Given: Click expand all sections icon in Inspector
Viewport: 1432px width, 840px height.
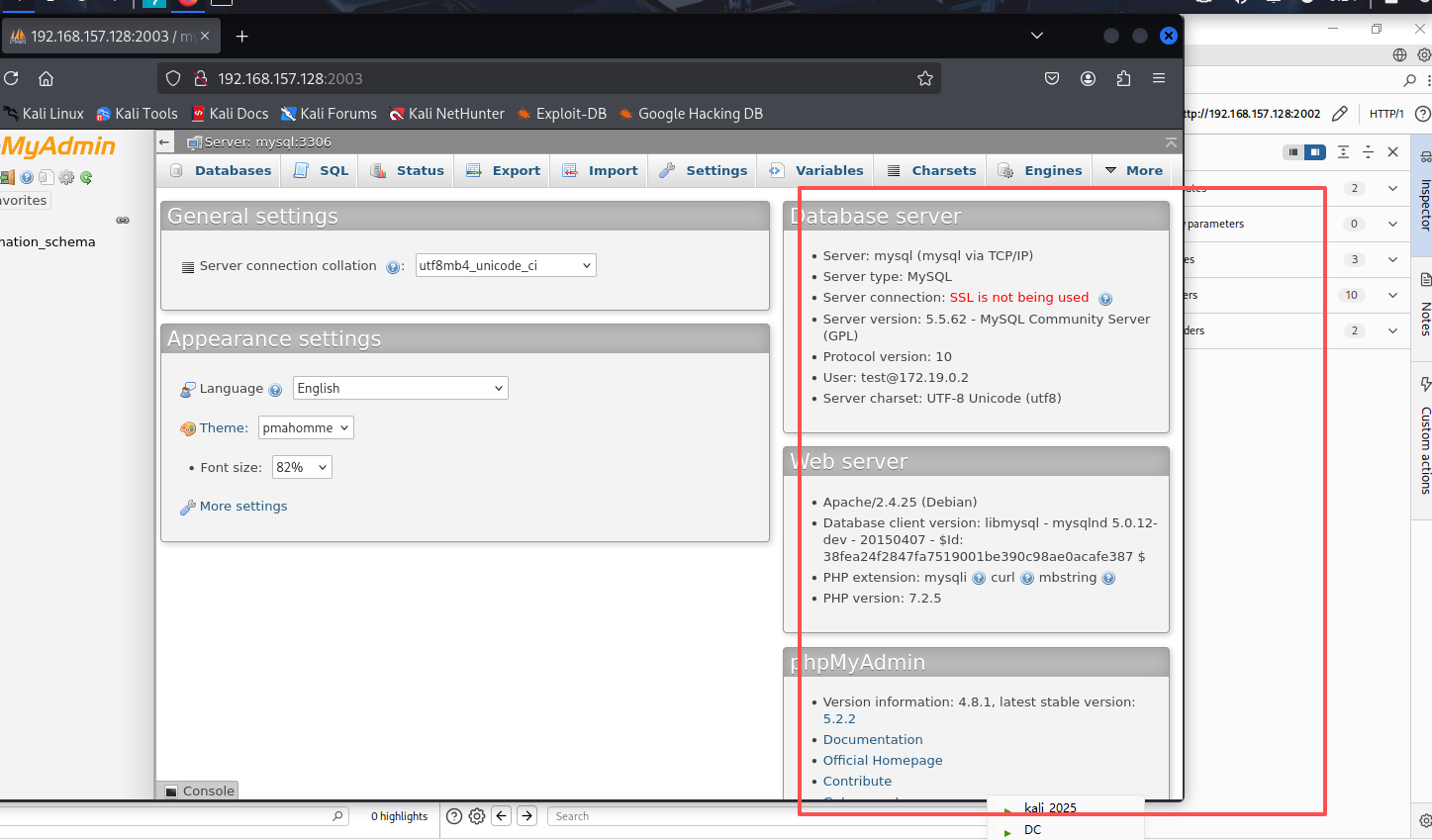Looking at the screenshot, I should [1343, 151].
